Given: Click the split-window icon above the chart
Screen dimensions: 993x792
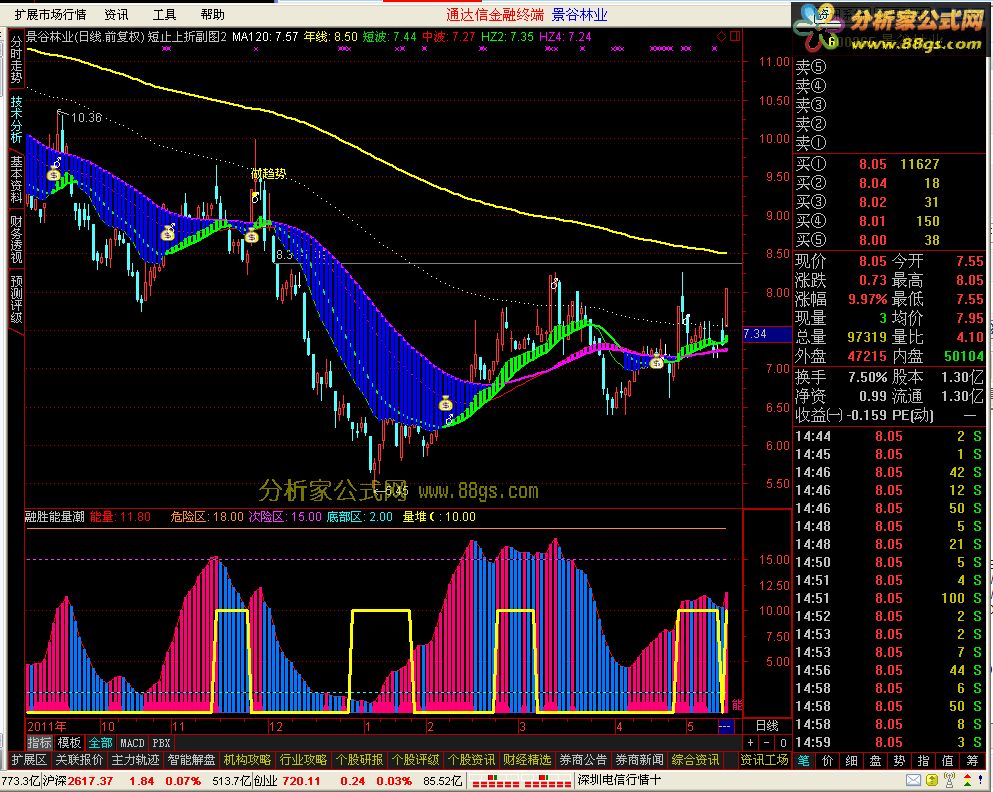Looking at the screenshot, I should [x=735, y=36].
